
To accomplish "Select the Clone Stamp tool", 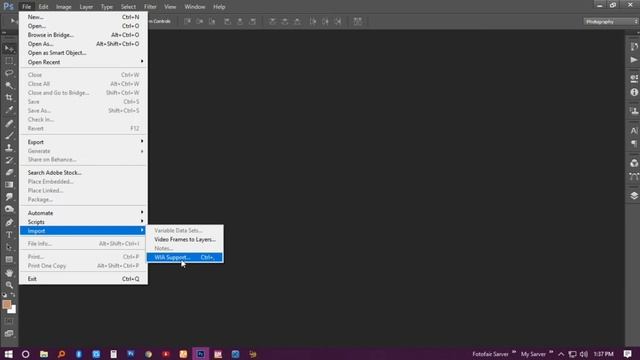I will pos(9,148).
